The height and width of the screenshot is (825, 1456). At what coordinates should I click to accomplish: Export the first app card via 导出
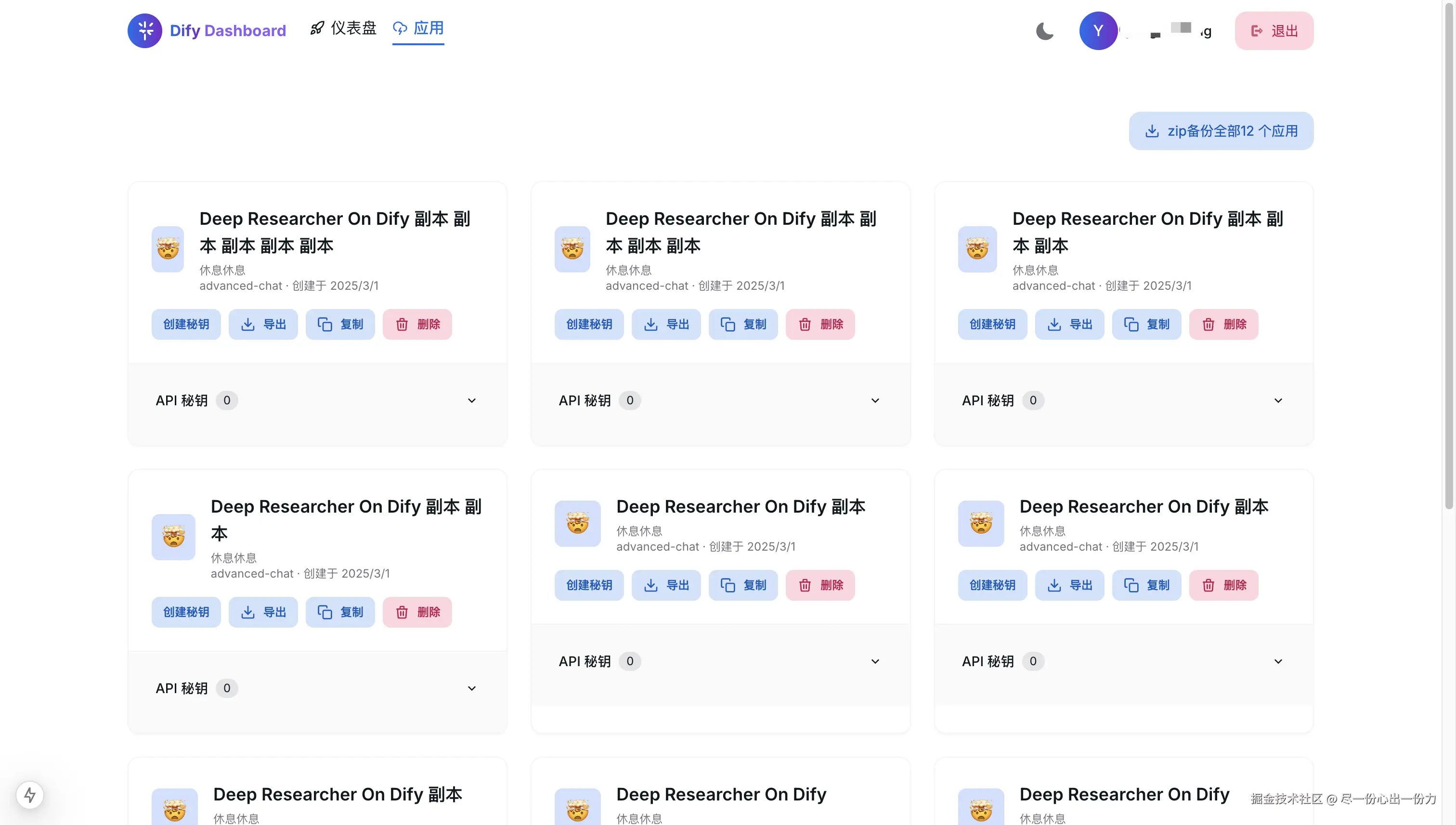(x=263, y=324)
